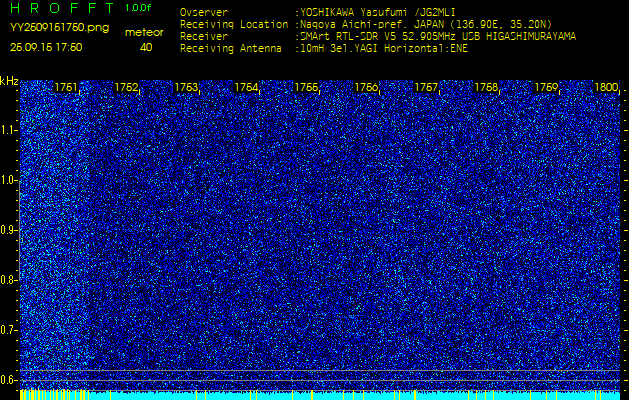Click the Receiver label

coord(204,37)
